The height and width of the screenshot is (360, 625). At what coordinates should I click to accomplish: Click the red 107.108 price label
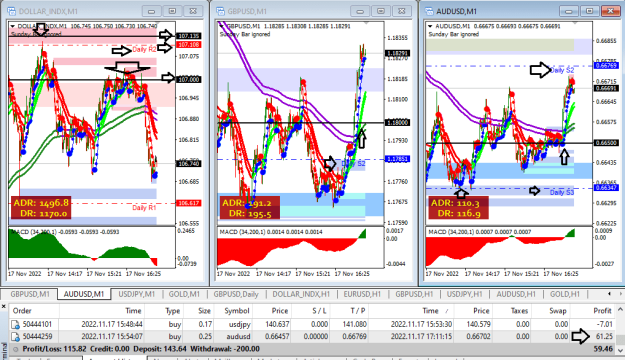pos(189,45)
